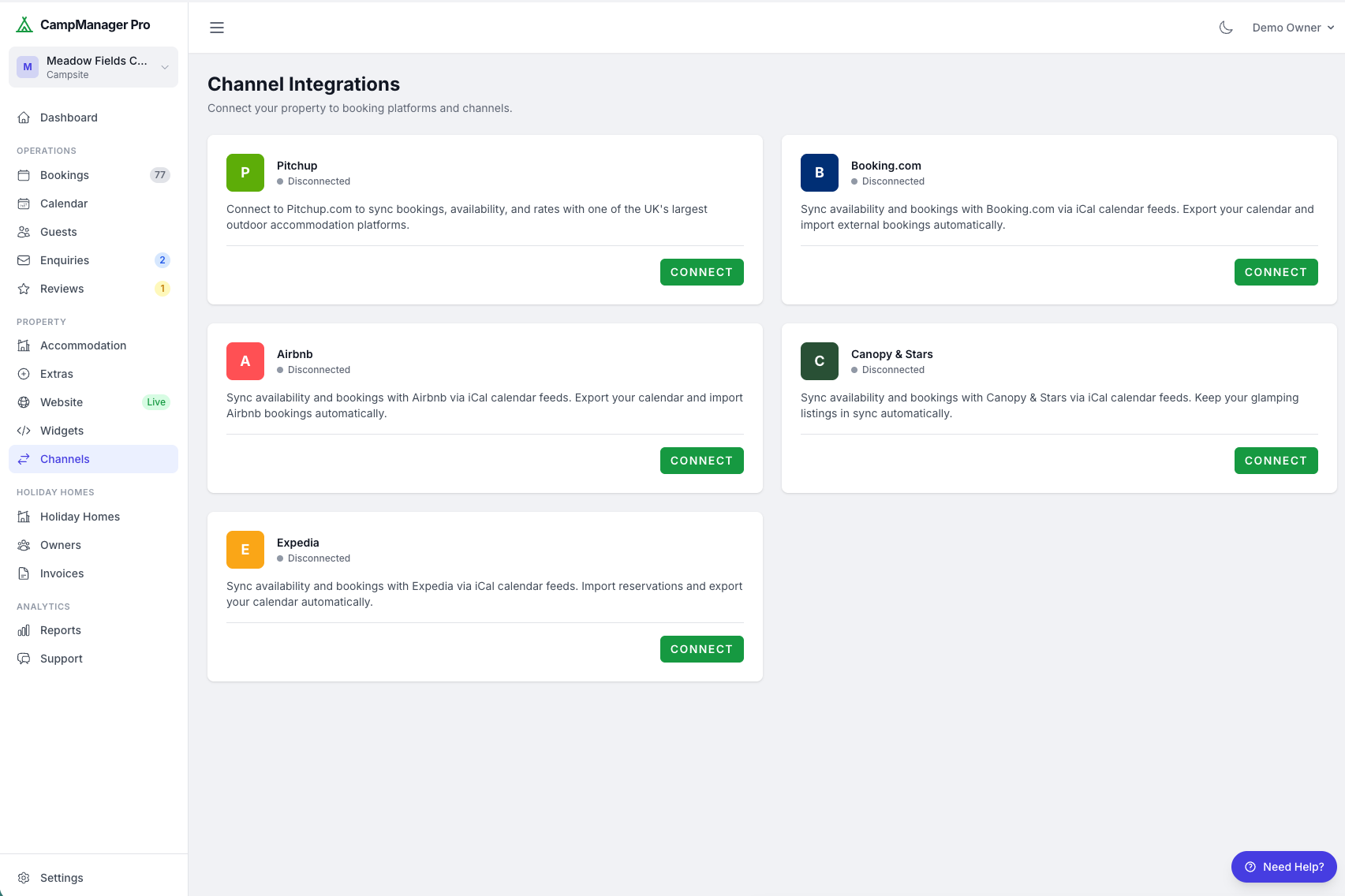
Task: Click the Canopy & Stars card title
Action: point(892,354)
